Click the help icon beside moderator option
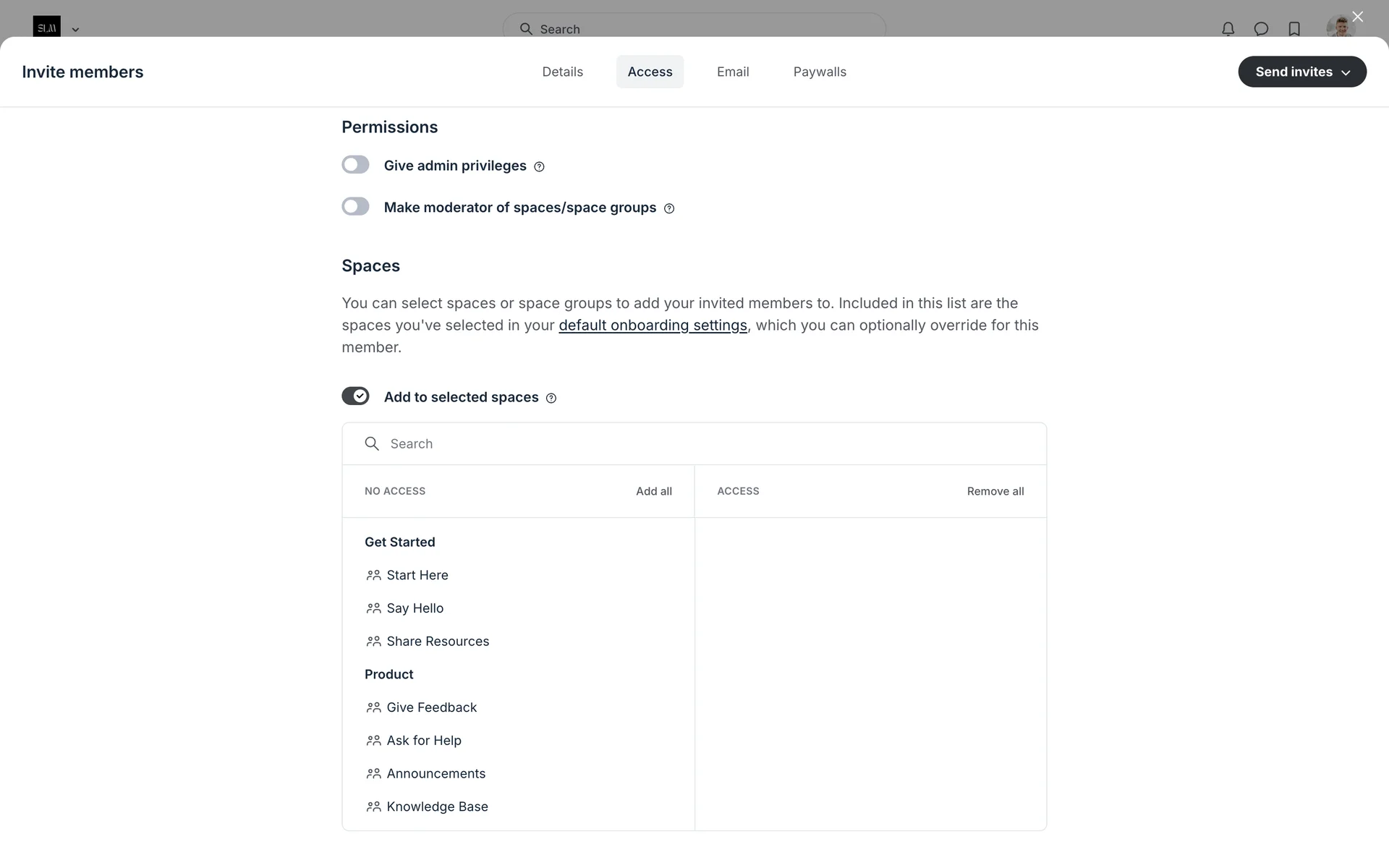The image size is (1389, 868). [669, 209]
